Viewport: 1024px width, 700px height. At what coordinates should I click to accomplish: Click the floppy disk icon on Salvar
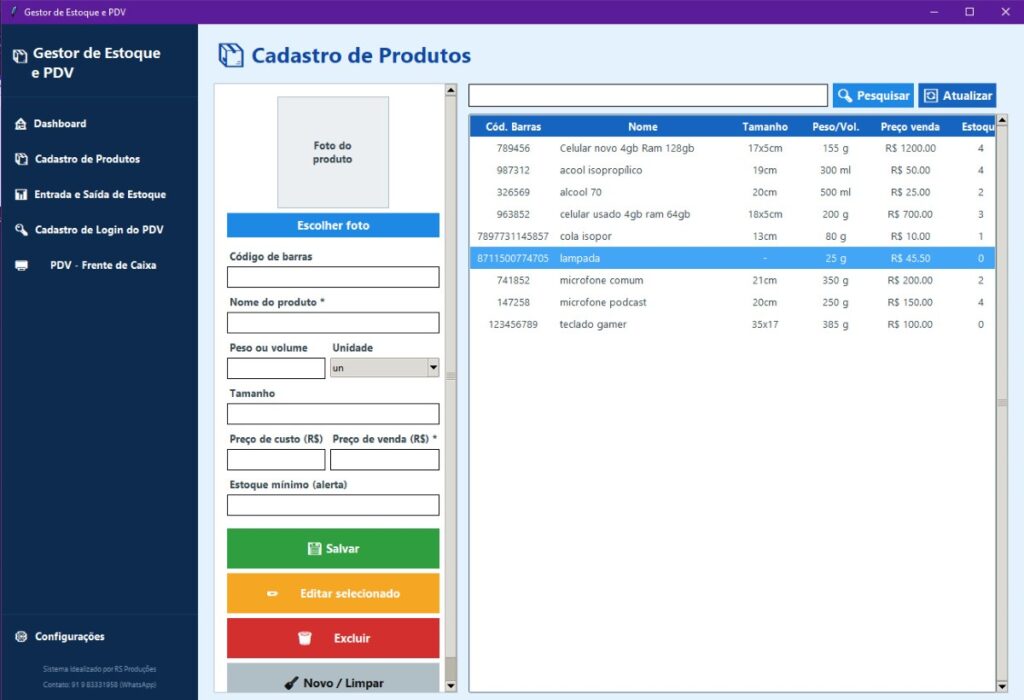pos(314,549)
